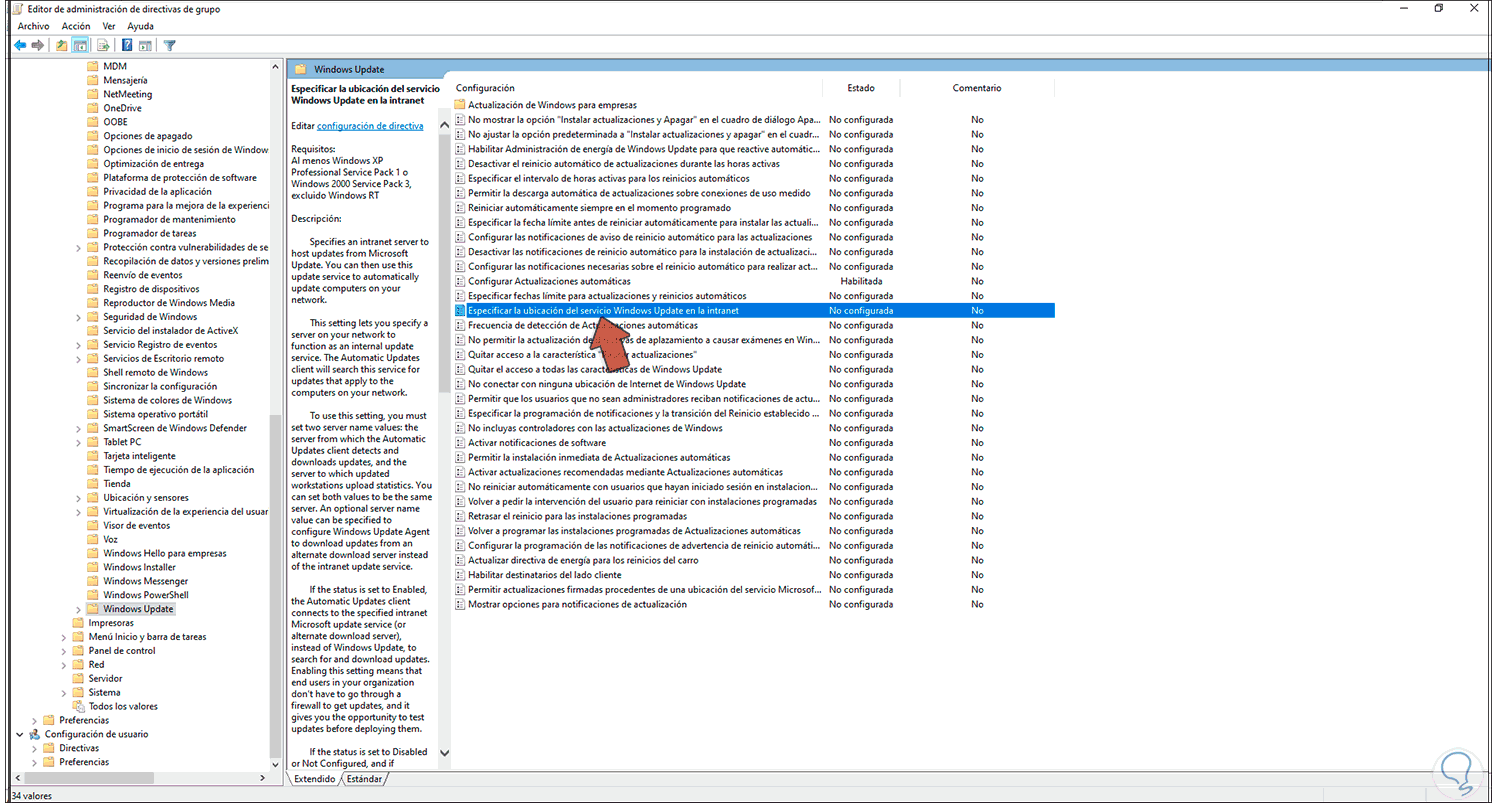This screenshot has height=803, width=1500.
Task: Switch to the Extendido tab
Action: tap(313, 779)
